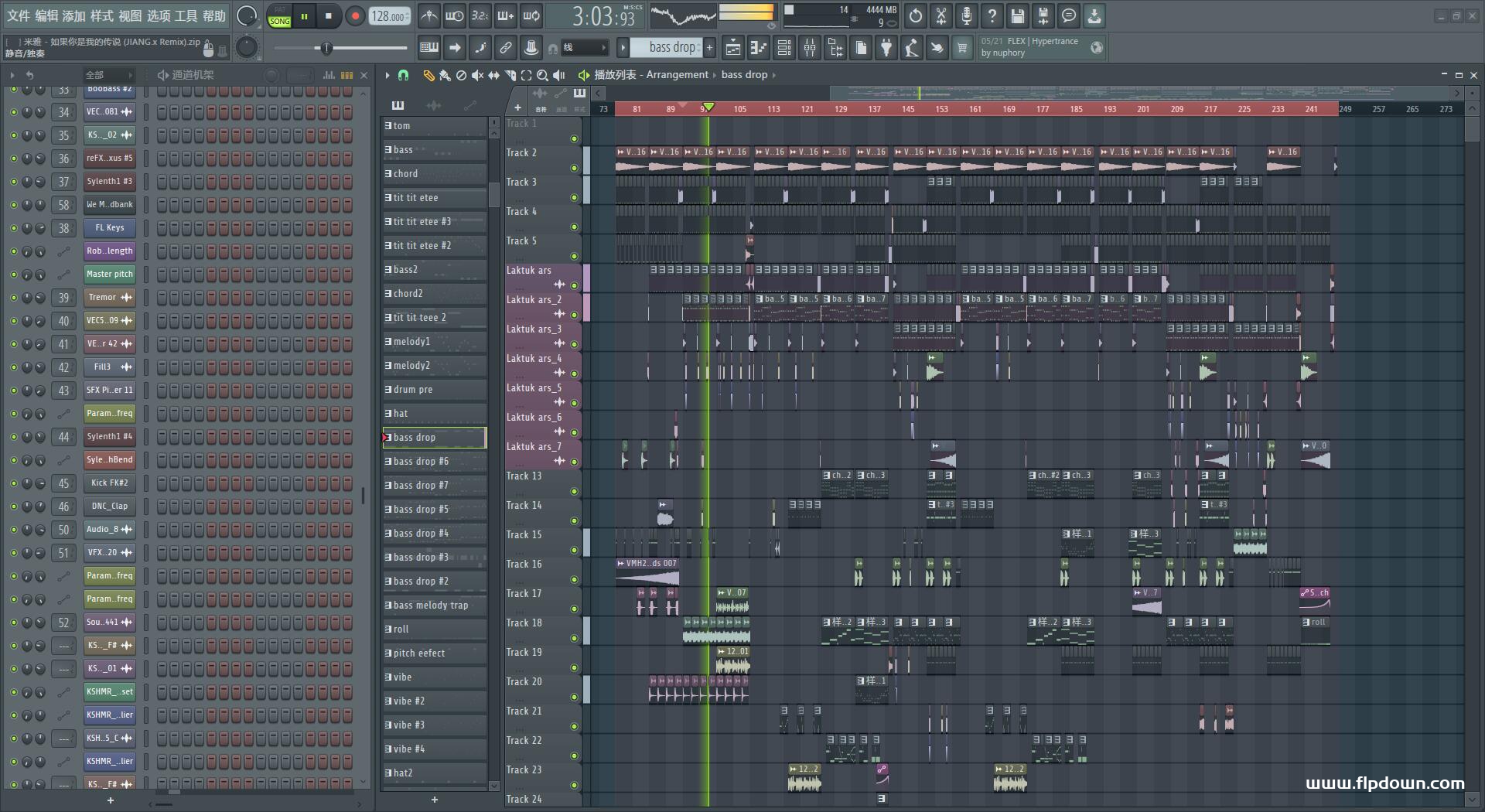Viewport: 1485px width, 812px height.
Task: Open the 文件 menu
Action: pos(19,15)
